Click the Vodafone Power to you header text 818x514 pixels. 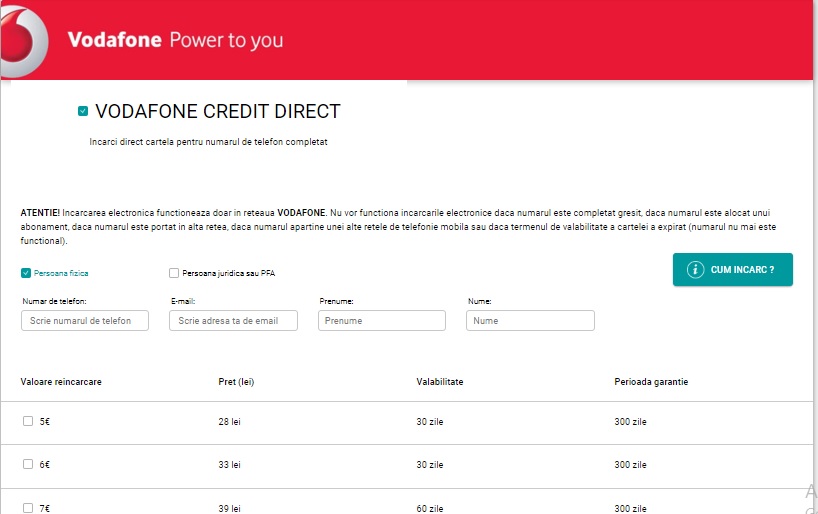(x=175, y=40)
